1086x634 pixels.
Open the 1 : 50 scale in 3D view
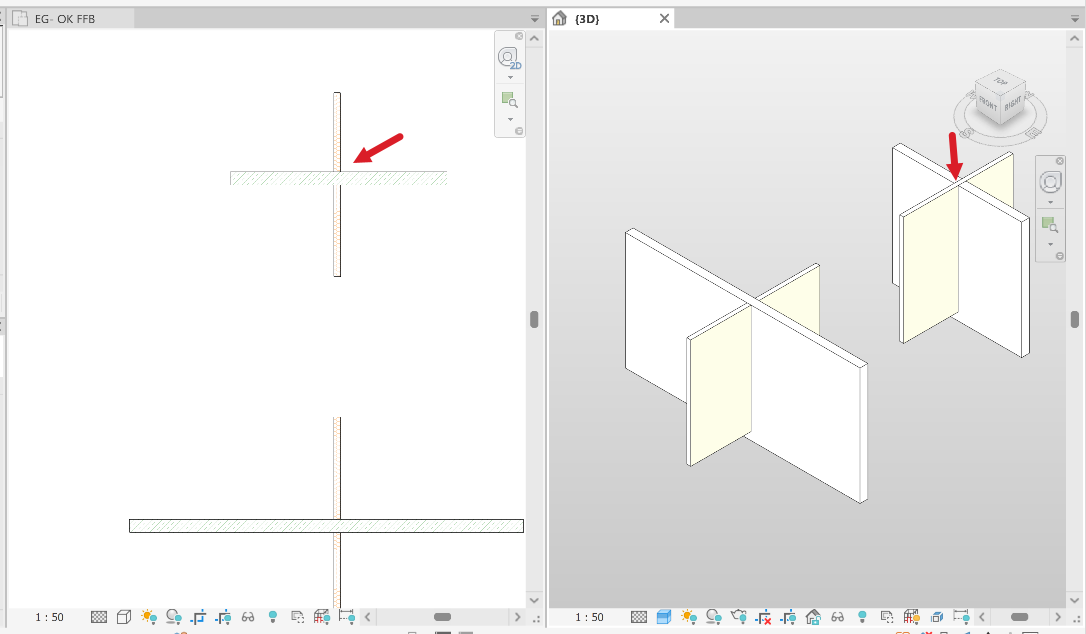[x=589, y=617]
